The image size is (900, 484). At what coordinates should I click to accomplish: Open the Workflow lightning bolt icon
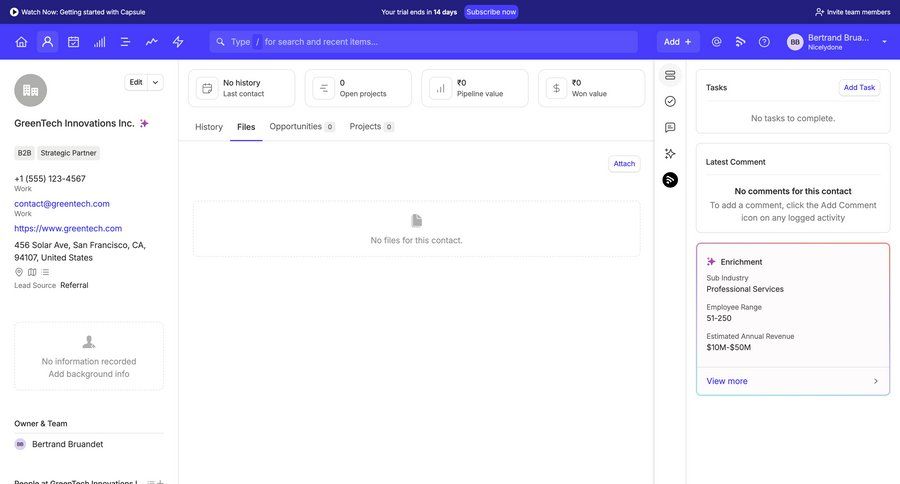(178, 42)
